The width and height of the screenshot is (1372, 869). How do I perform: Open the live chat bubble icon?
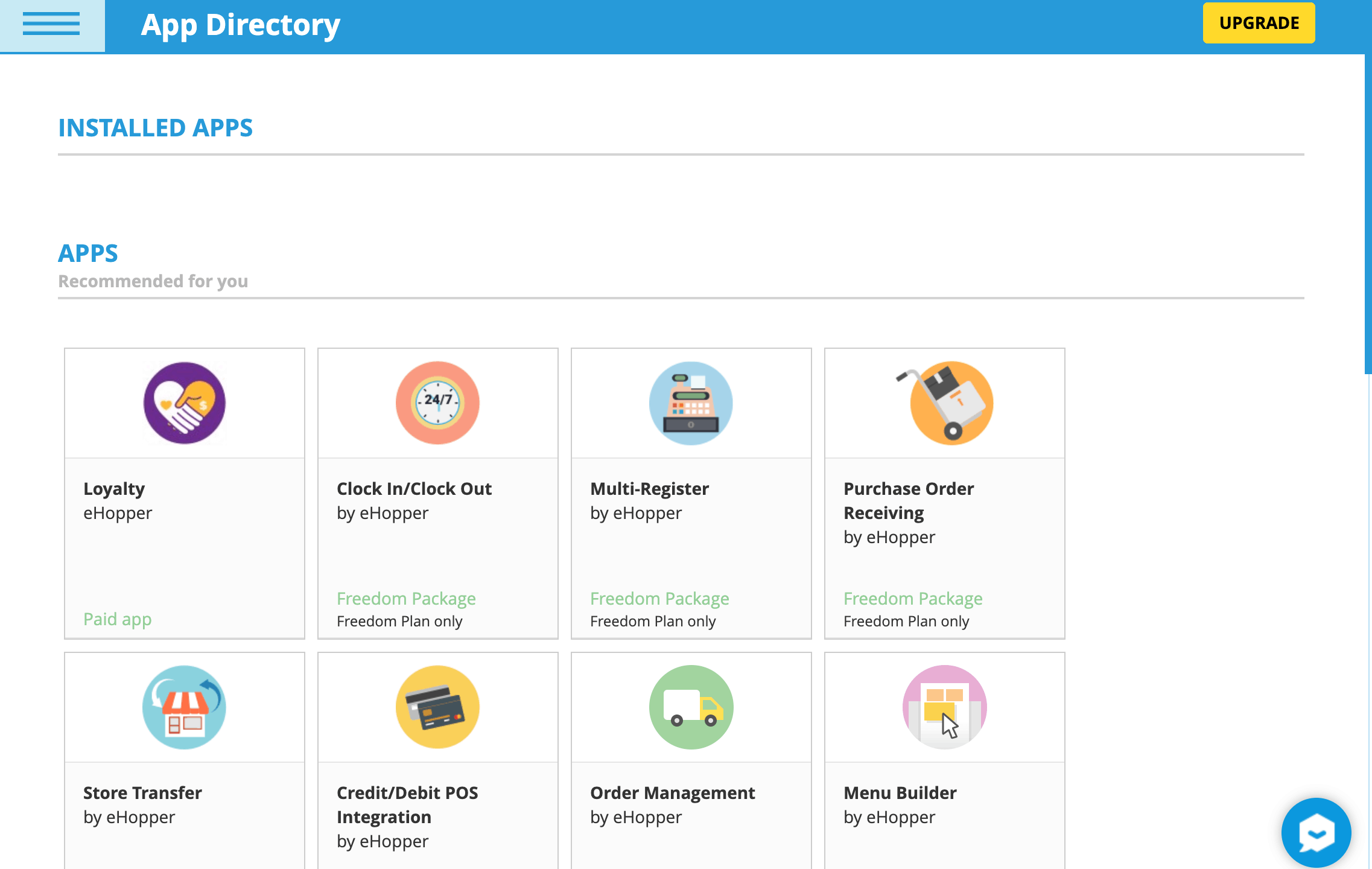(x=1316, y=833)
